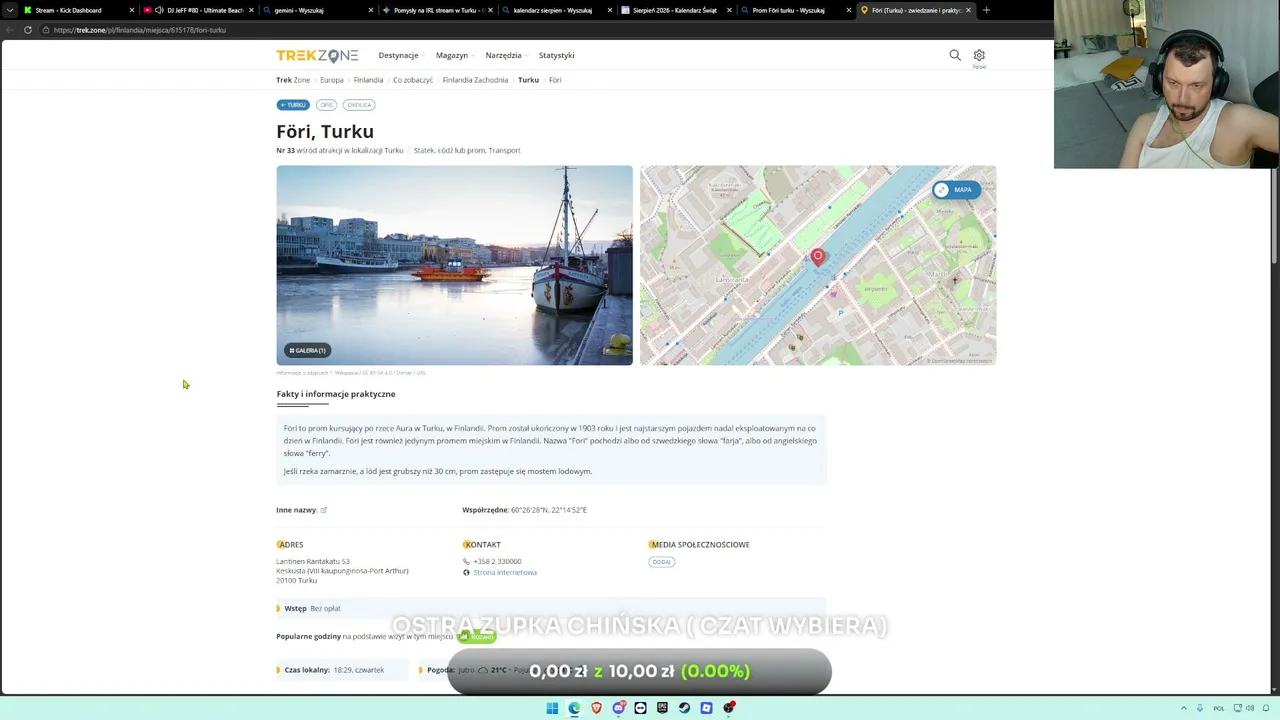The height and width of the screenshot is (720, 1280).
Task: Click the phone number +358 2 330000
Action: [497, 562]
